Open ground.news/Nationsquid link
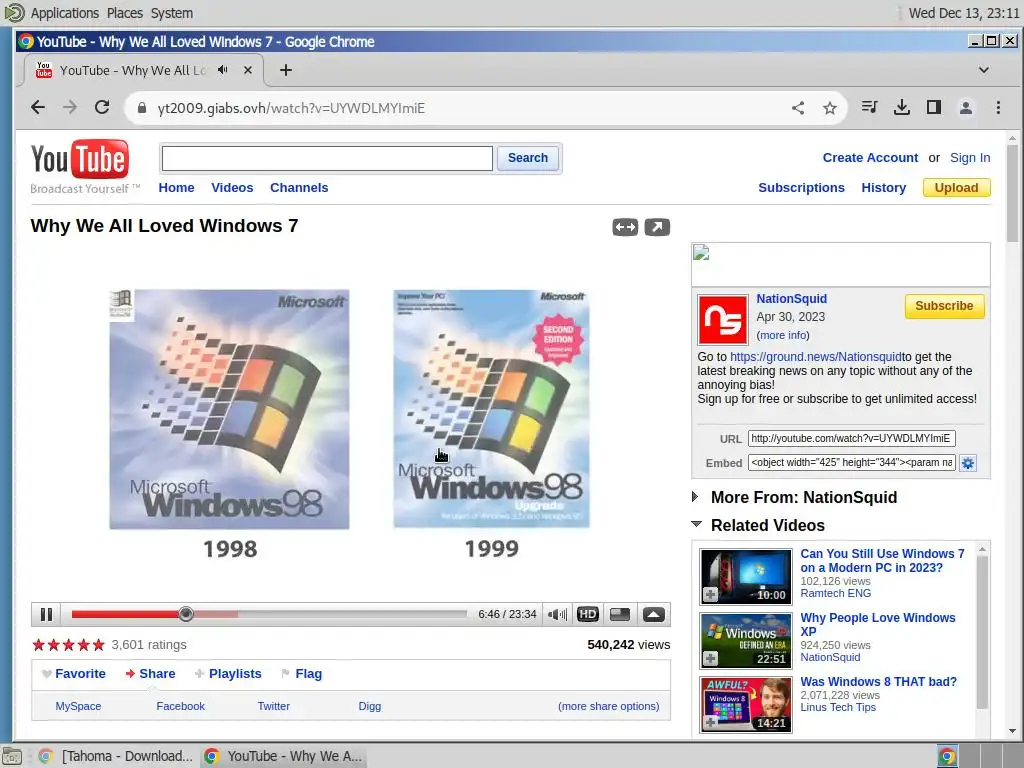The image size is (1024, 768). tap(816, 357)
